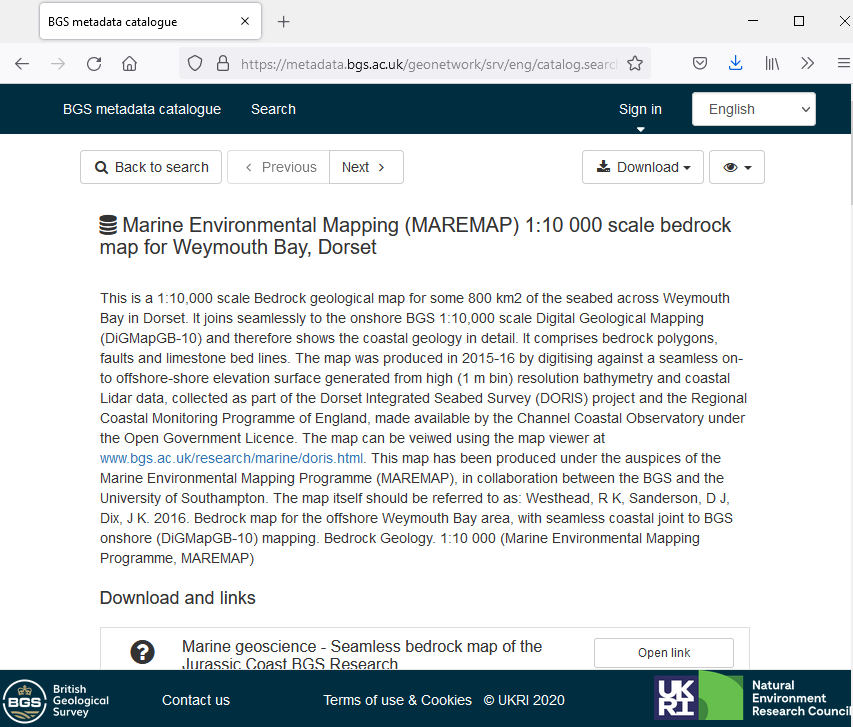This screenshot has height=727, width=853.
Task: Open the eye view options dropdown
Action: (737, 167)
